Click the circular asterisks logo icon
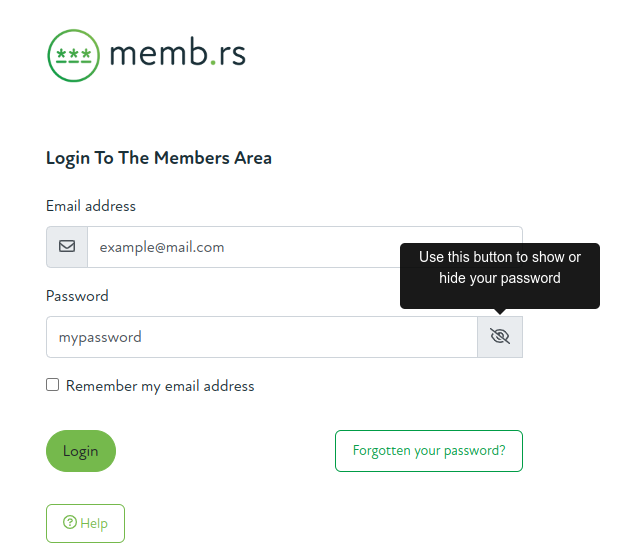The width and height of the screenshot is (618, 556). (x=73, y=55)
